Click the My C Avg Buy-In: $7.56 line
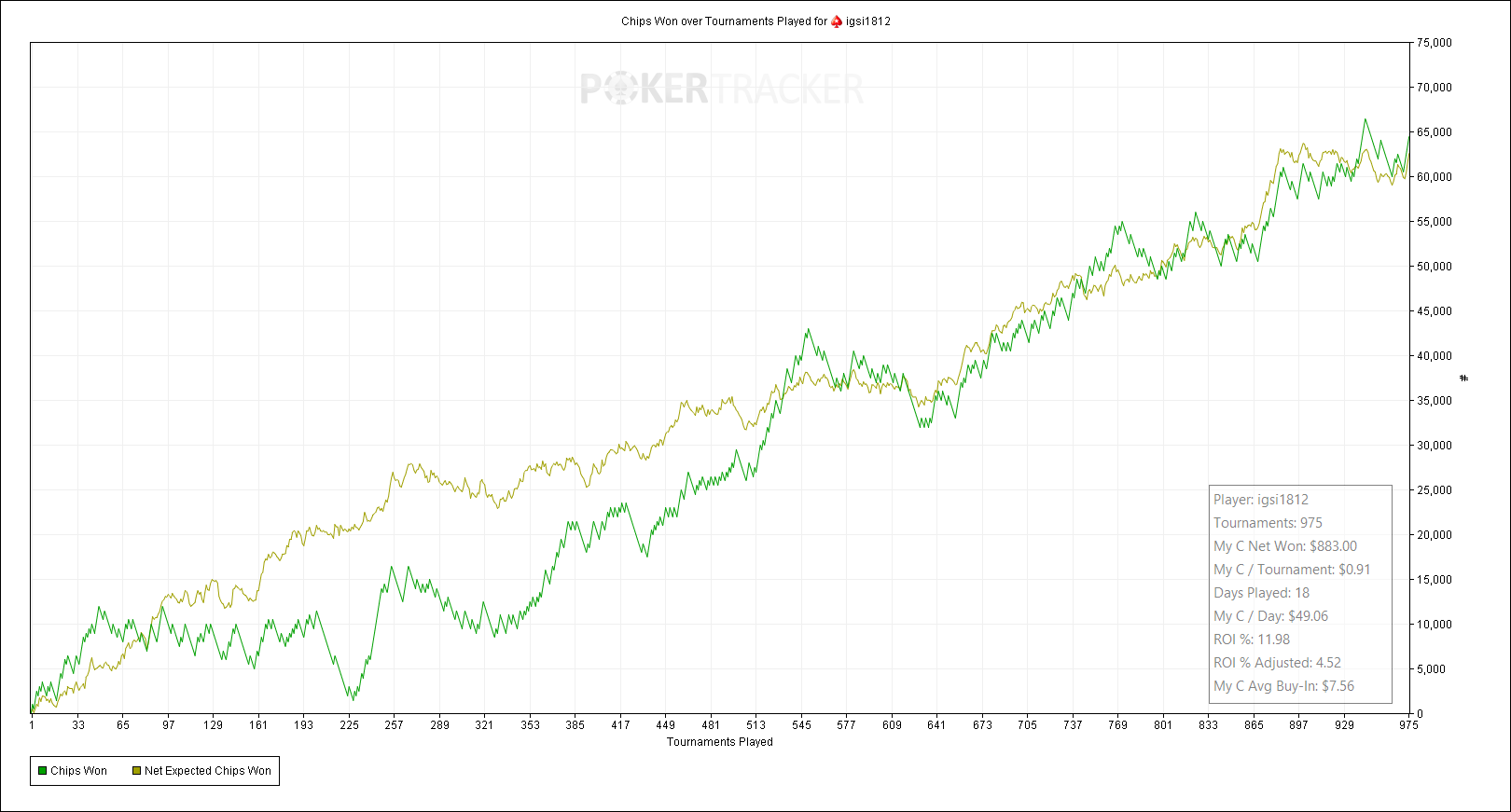Image resolution: width=1511 pixels, height=812 pixels. (1283, 686)
